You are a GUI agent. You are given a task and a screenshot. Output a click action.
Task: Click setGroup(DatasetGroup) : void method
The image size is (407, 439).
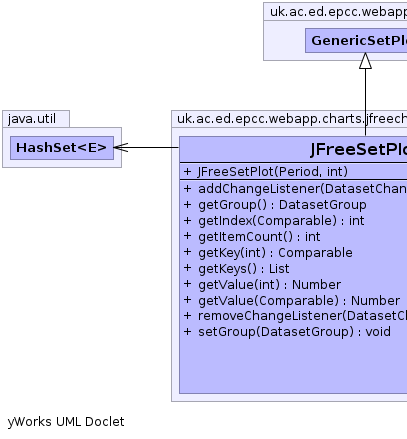(294, 332)
